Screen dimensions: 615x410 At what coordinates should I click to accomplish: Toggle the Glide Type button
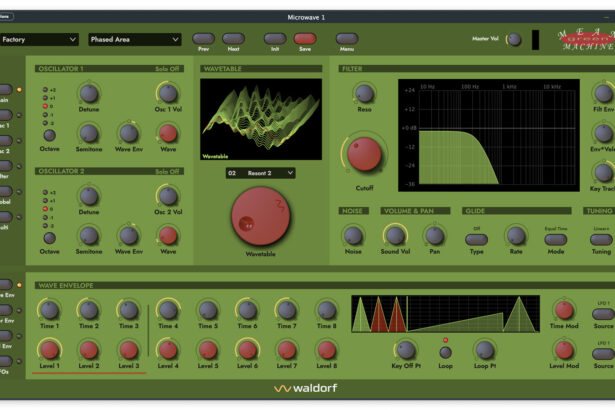coord(477,239)
